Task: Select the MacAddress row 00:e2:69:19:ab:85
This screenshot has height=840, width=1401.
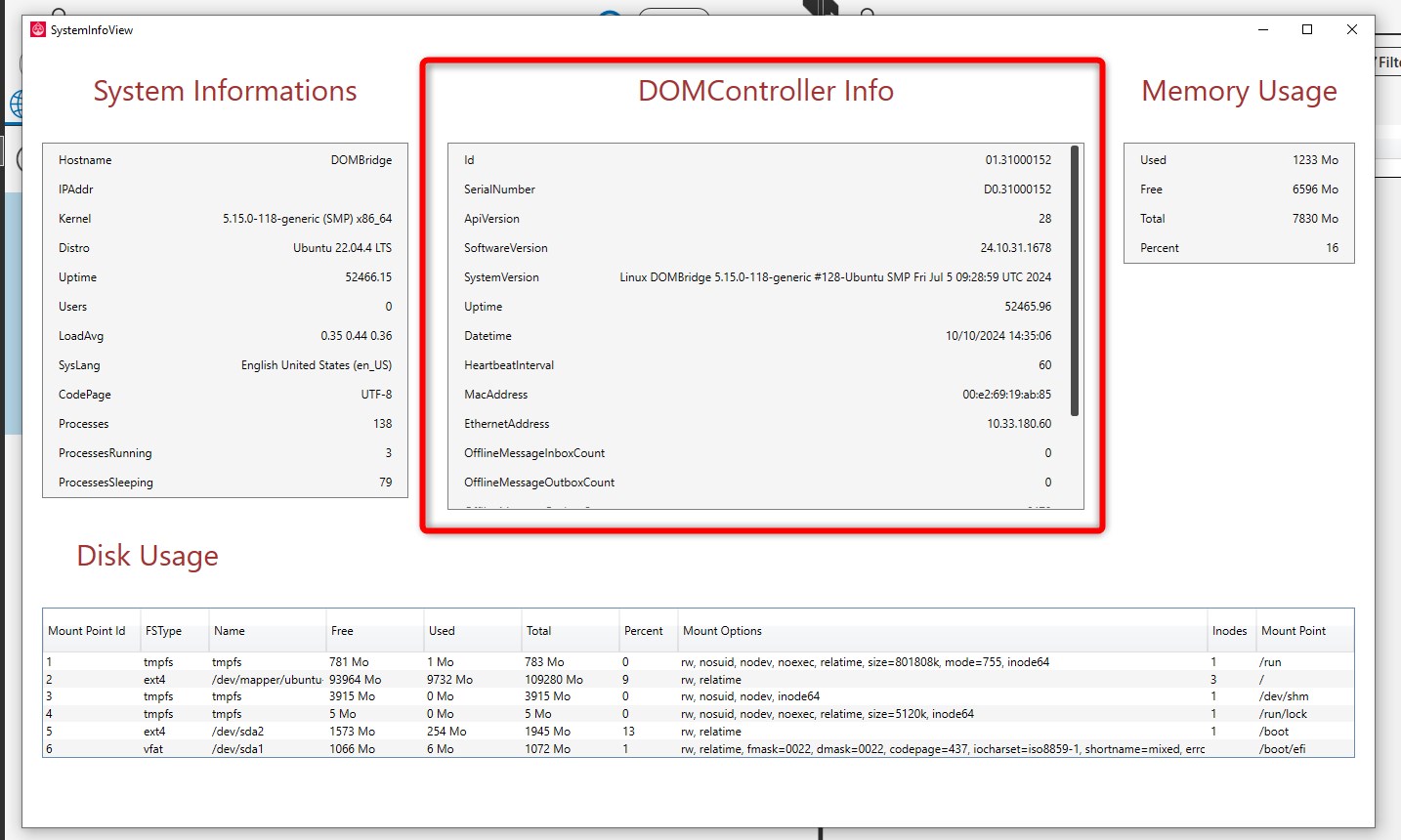Action: click(758, 395)
